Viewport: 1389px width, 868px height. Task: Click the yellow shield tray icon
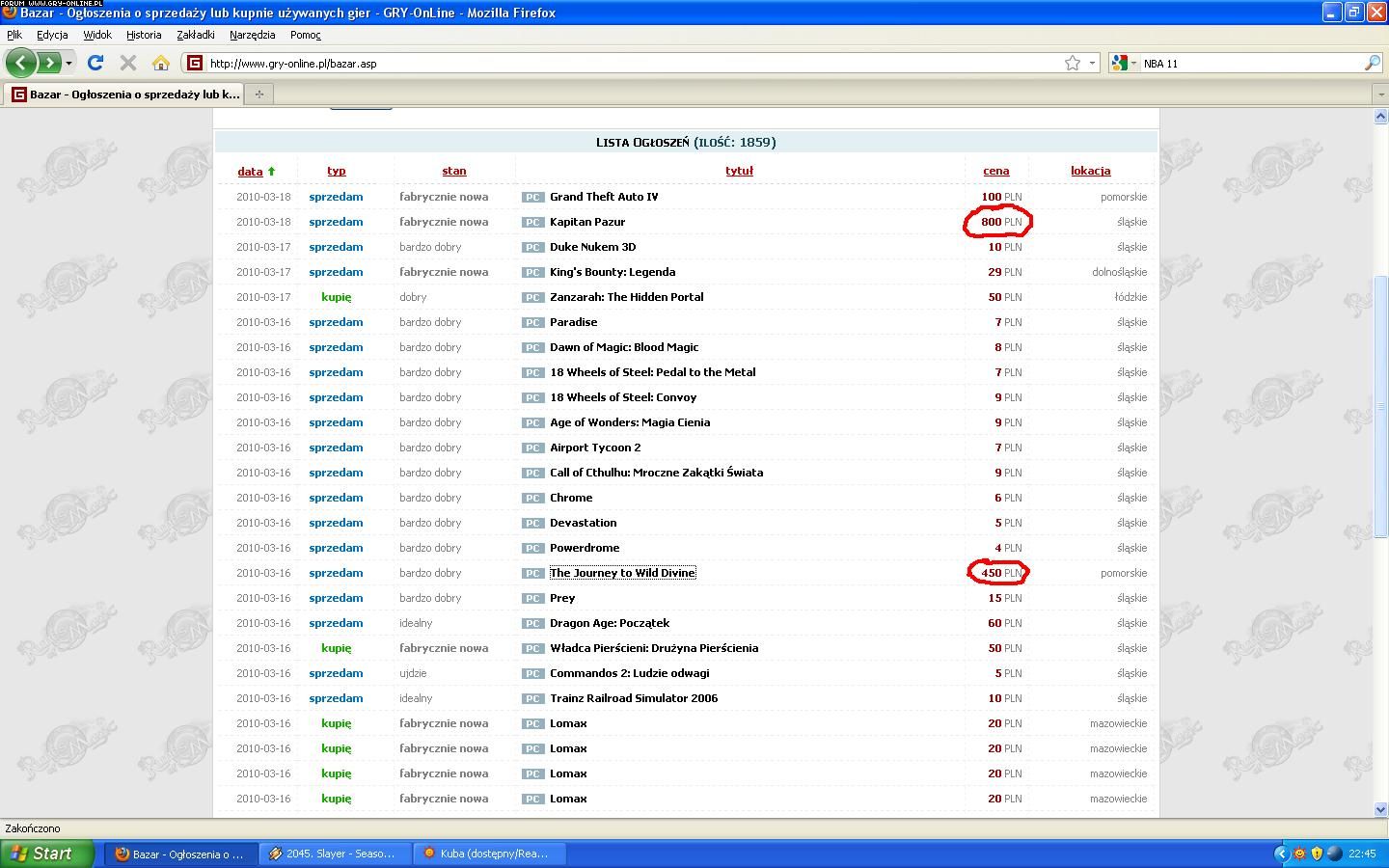click(x=1317, y=854)
